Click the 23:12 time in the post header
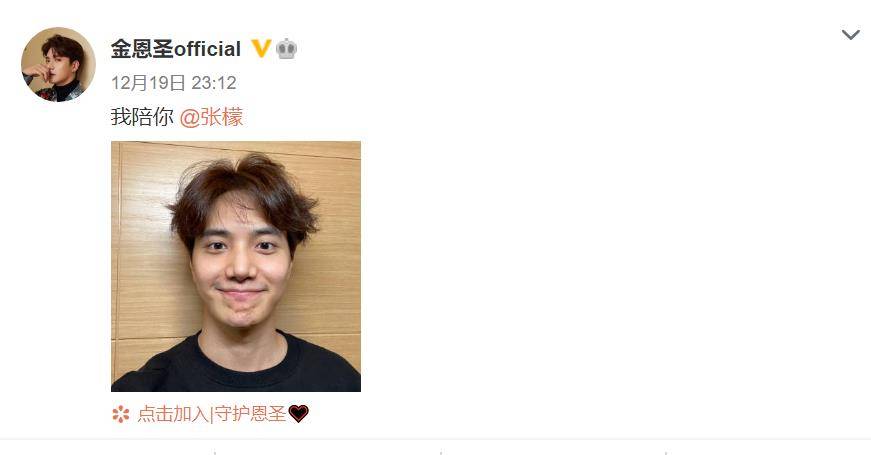Screen dimensions: 871x455 pos(214,83)
